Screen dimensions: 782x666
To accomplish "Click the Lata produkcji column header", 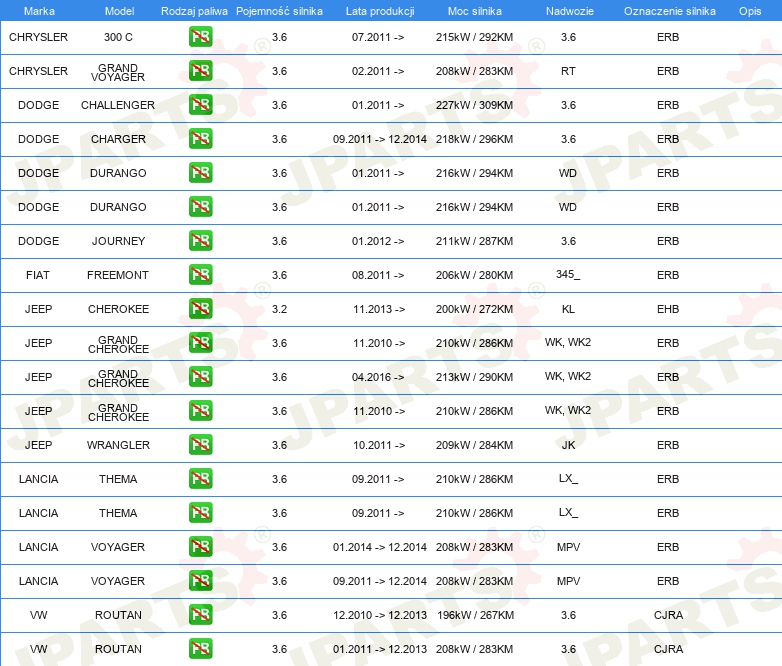I will pyautogui.click(x=380, y=11).
